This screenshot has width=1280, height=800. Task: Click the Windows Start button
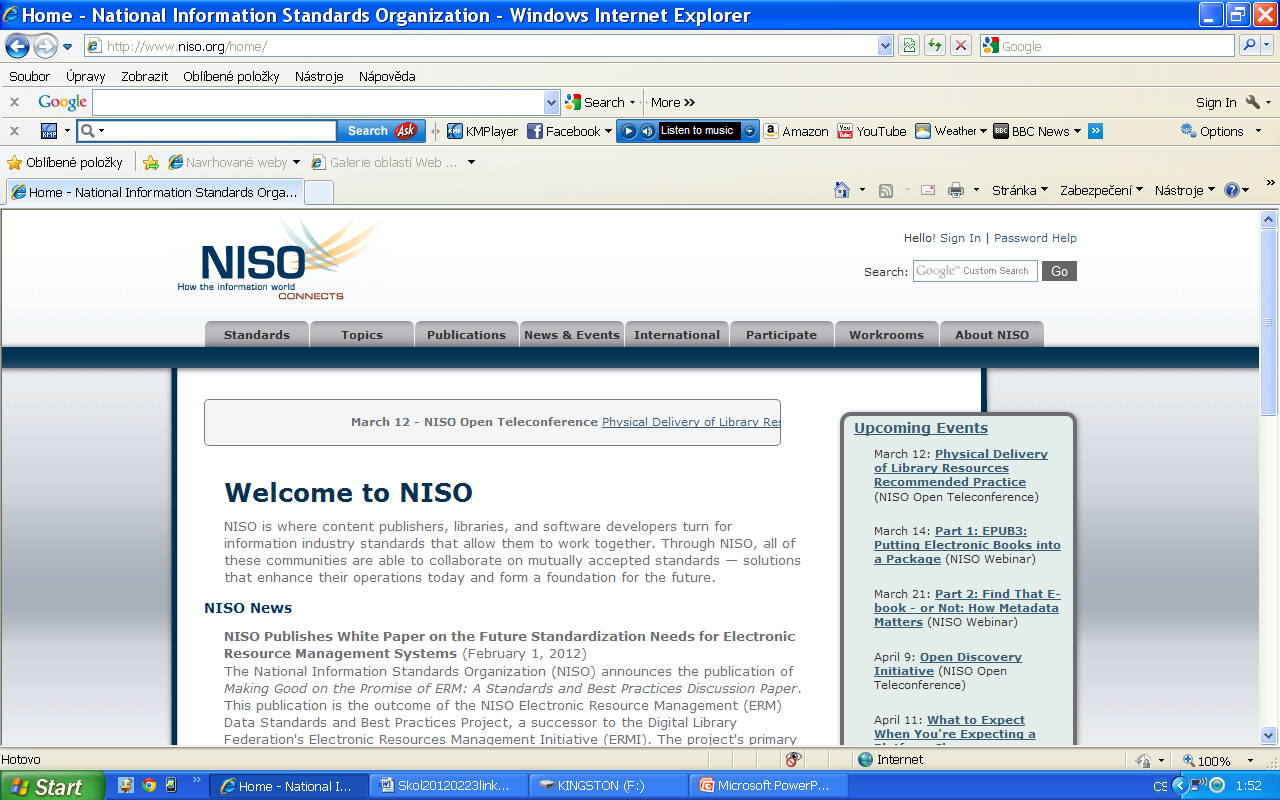tap(52, 786)
